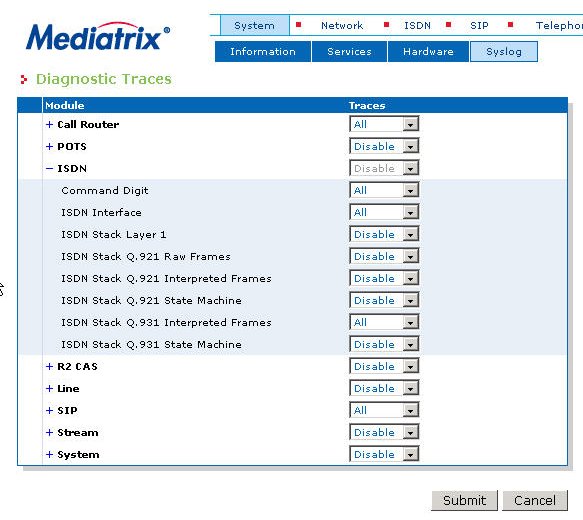The width and height of the screenshot is (583, 520).
Task: Open the System top menu tab
Action: 255,26
